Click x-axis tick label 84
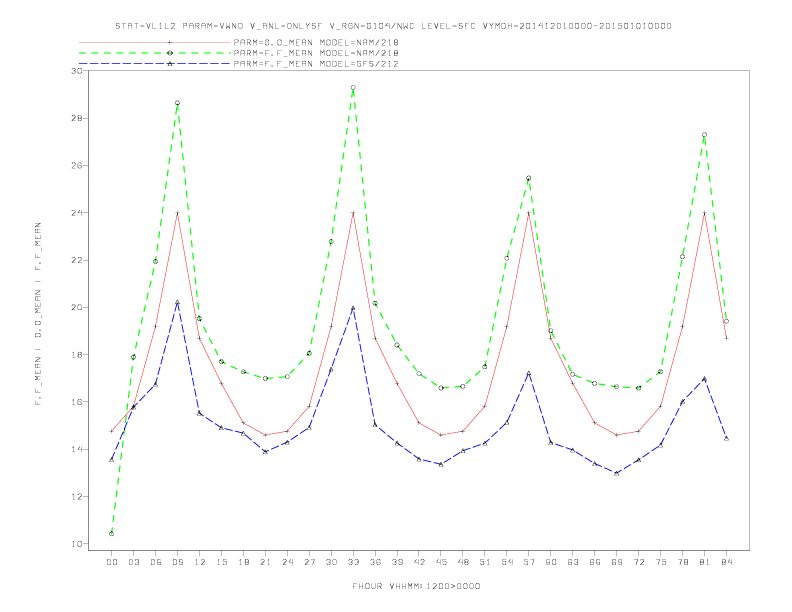Screen dimensions: 792x612 pyautogui.click(x=726, y=562)
